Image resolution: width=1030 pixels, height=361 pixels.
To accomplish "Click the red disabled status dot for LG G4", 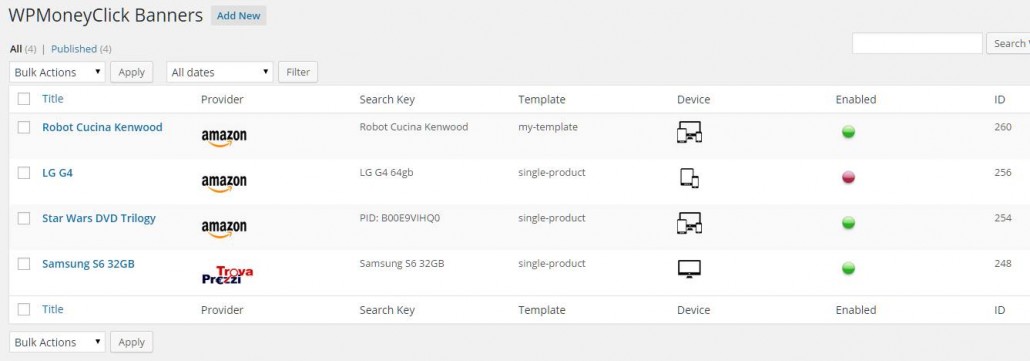I will 848,177.
